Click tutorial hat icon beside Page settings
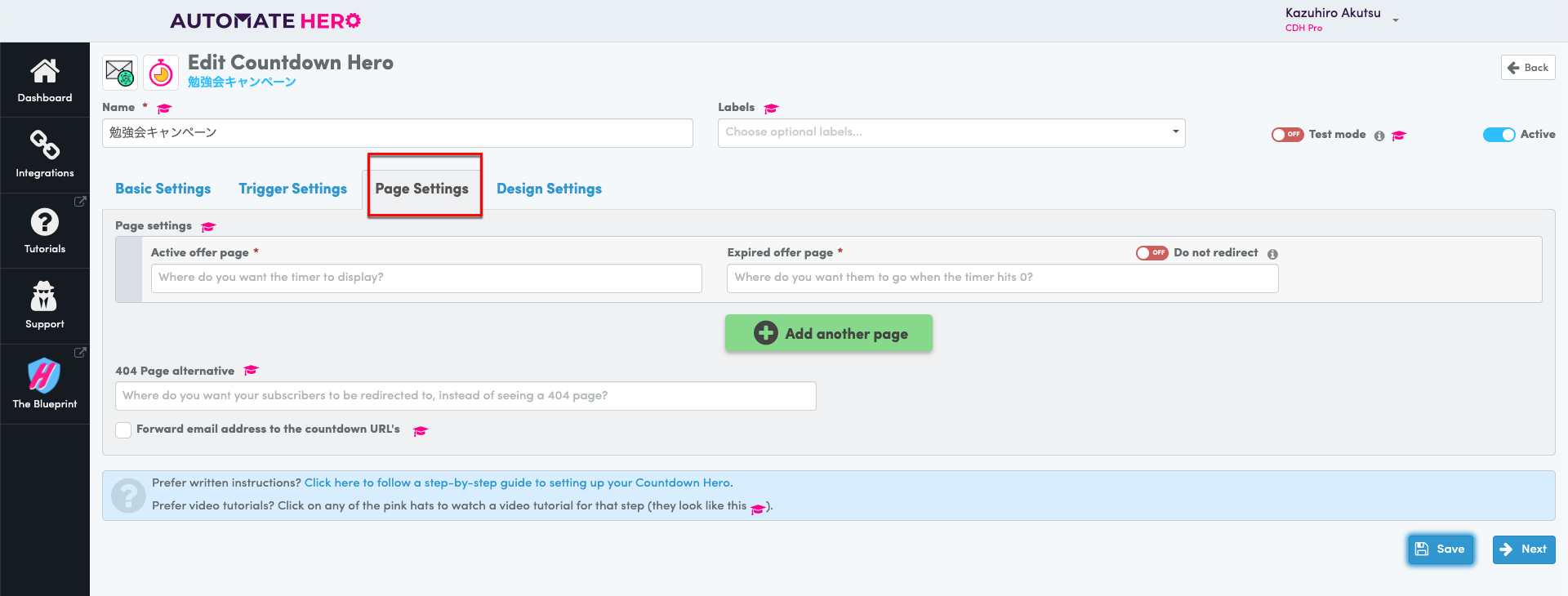Screen dimensions: 1568x596 click(208, 227)
